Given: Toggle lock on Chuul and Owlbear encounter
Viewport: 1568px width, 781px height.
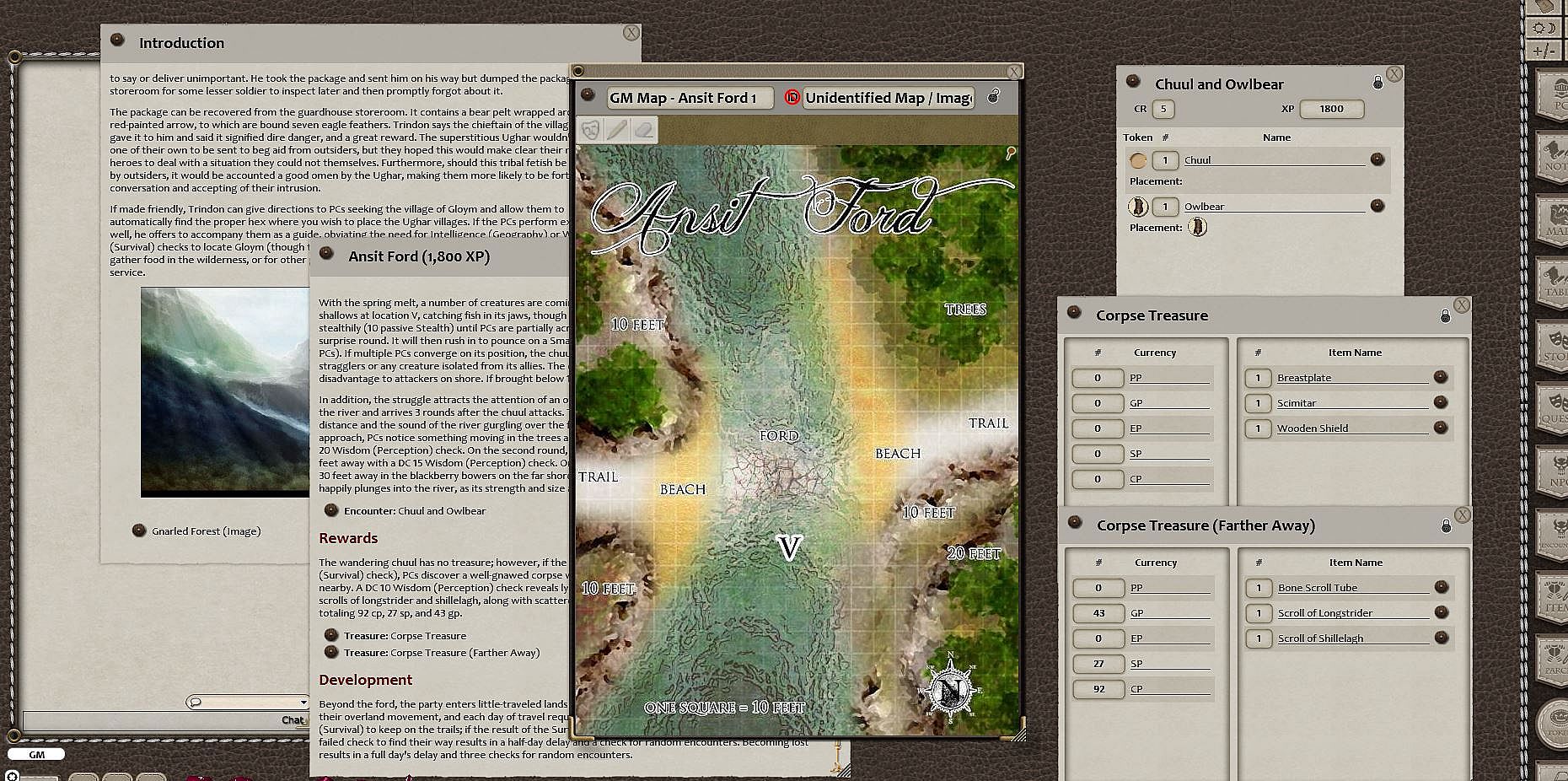Looking at the screenshot, I should pos(1377,83).
